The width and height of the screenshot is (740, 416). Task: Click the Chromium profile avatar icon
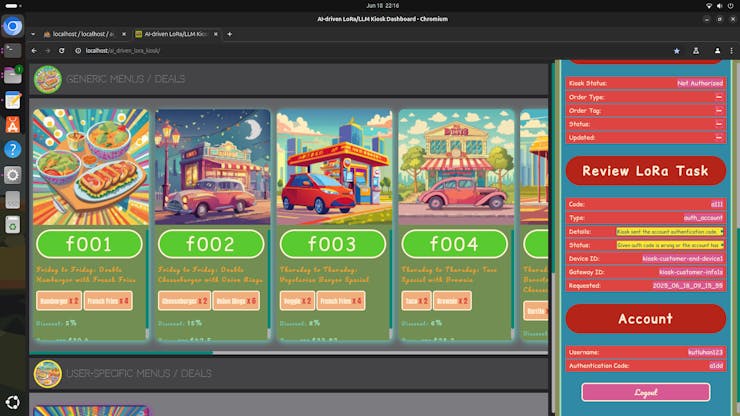tap(697, 50)
